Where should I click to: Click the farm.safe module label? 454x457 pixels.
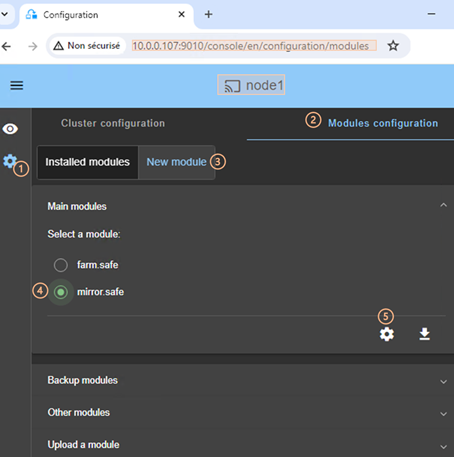point(98,265)
